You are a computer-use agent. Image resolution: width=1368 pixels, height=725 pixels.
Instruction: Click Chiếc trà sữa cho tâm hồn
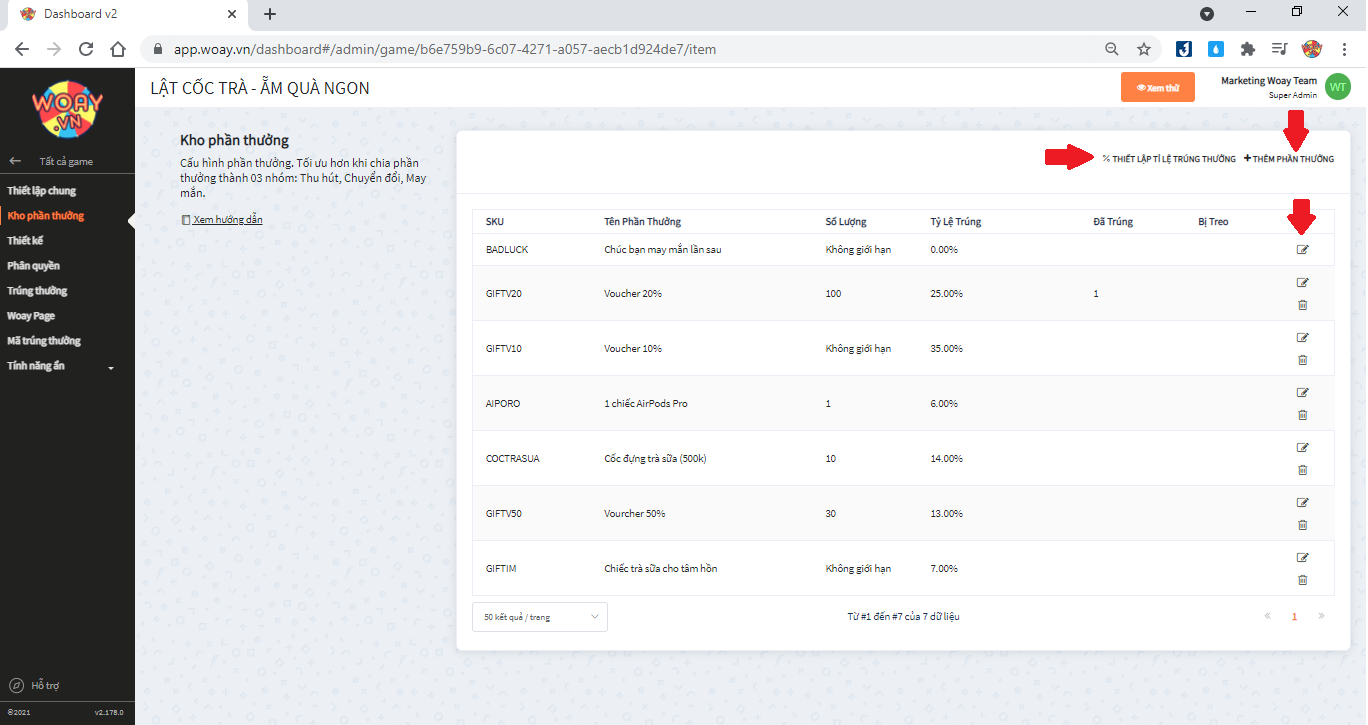pyautogui.click(x=660, y=569)
